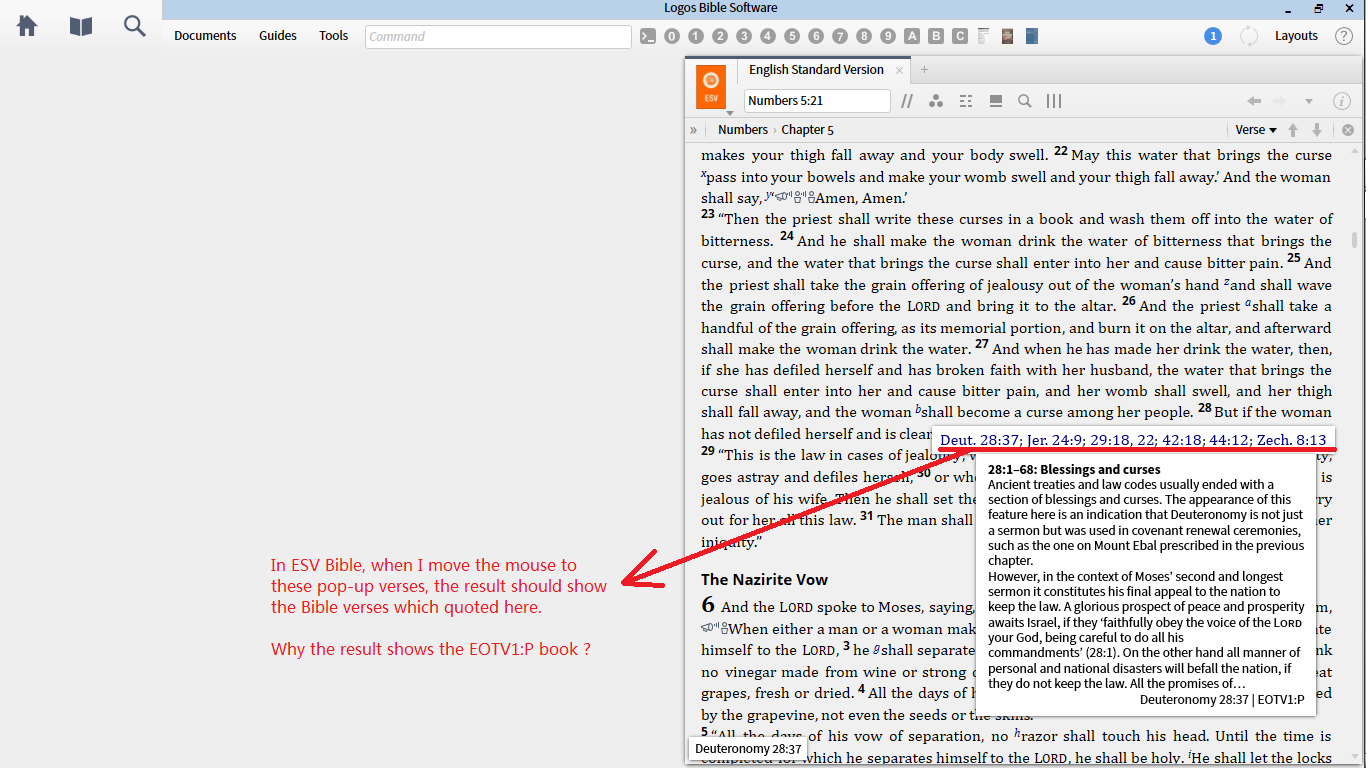This screenshot has width=1368, height=769.
Task: Click shortcut number 0 icon
Action: [672, 36]
